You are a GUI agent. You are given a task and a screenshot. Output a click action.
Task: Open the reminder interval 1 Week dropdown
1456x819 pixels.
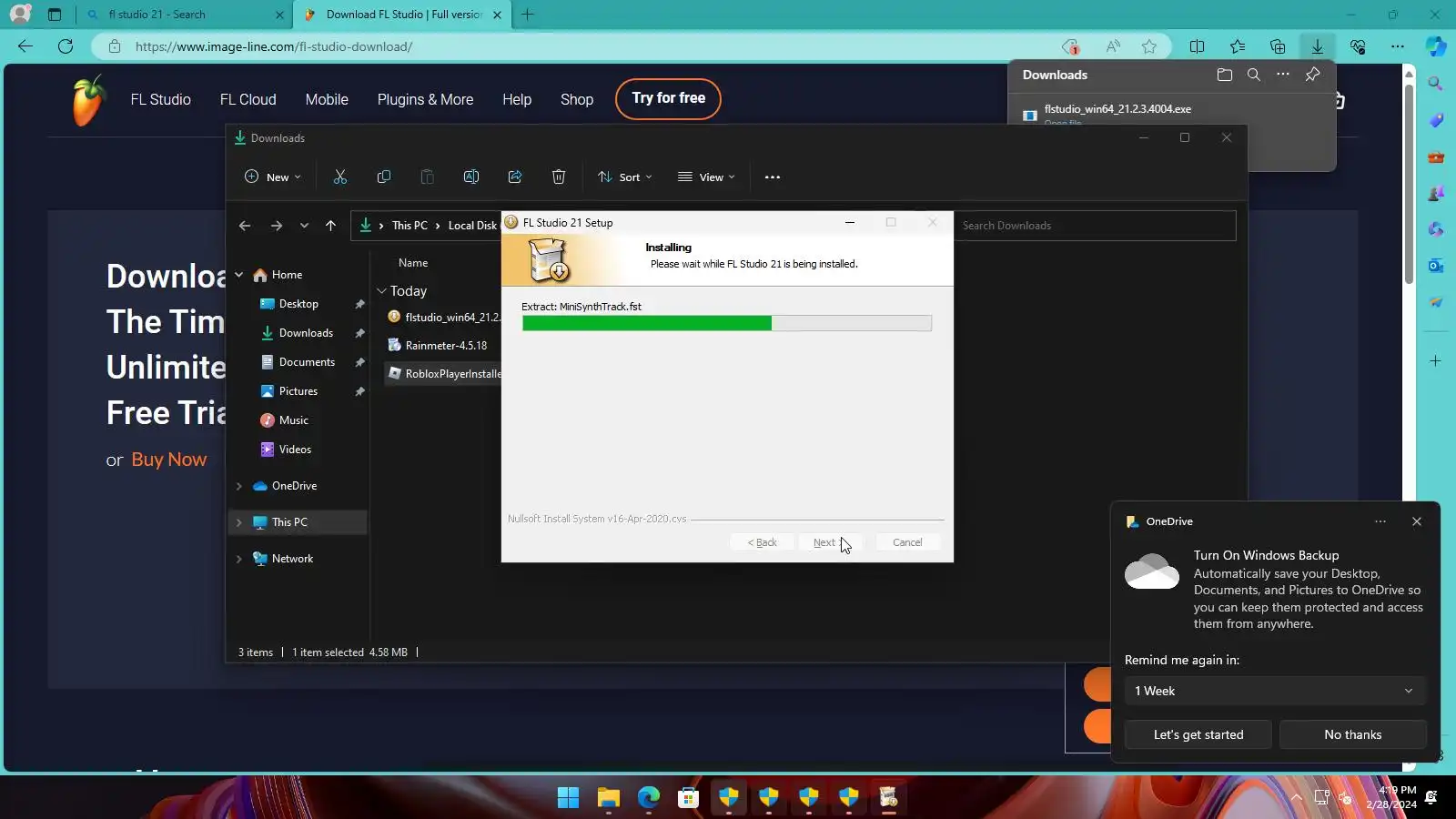[1275, 692]
